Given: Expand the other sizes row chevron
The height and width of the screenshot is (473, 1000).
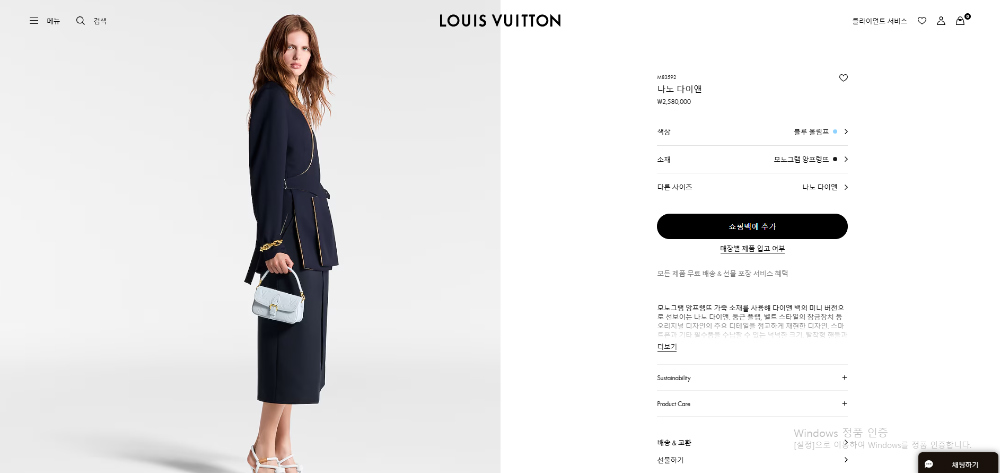Looking at the screenshot, I should tap(846, 187).
